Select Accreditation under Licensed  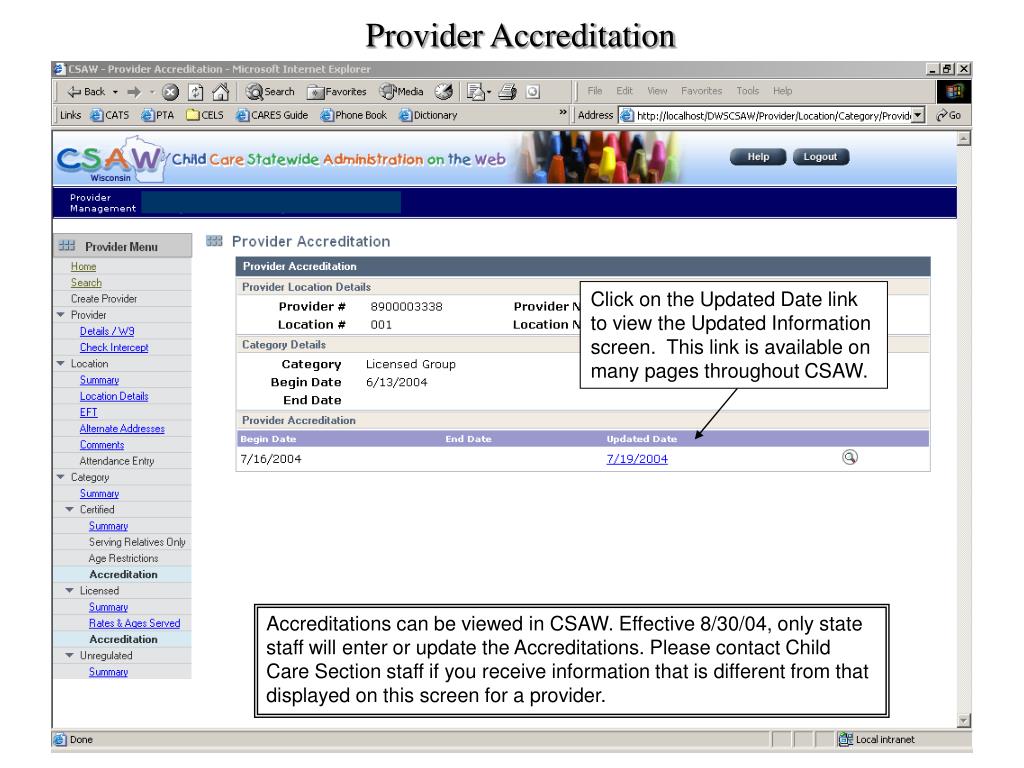123,639
